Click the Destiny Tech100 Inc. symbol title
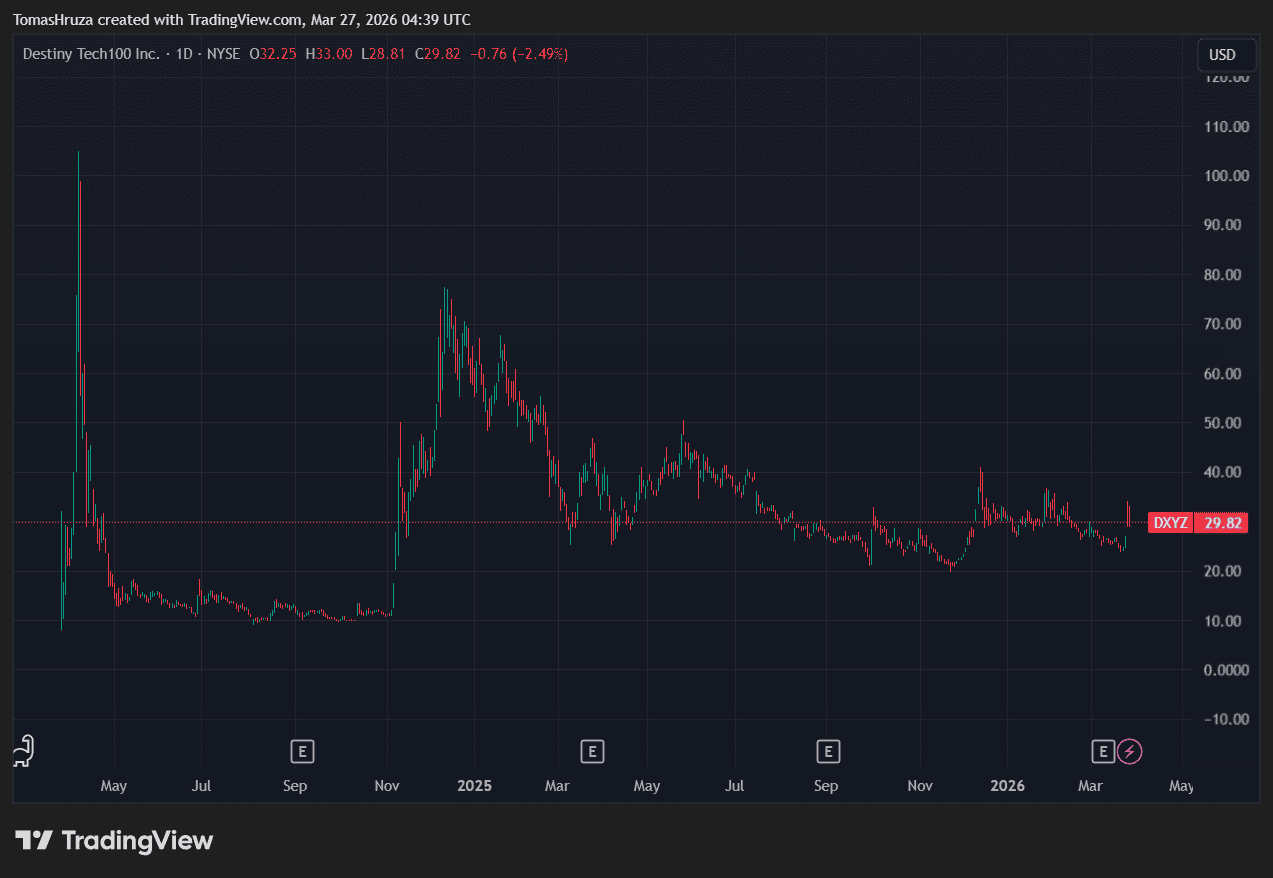 (91, 54)
